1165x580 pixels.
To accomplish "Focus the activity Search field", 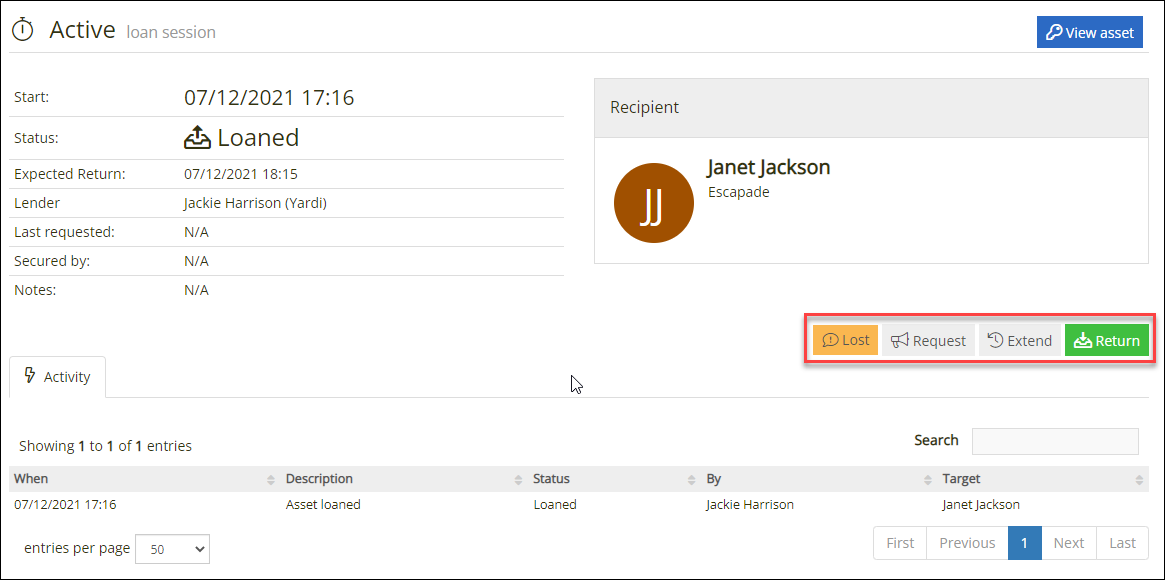I will click(1055, 441).
